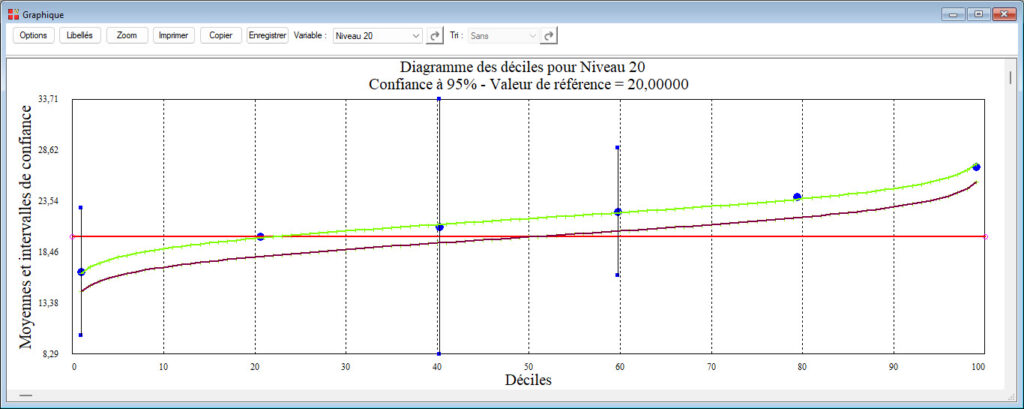Click the Libellés button

(79, 35)
